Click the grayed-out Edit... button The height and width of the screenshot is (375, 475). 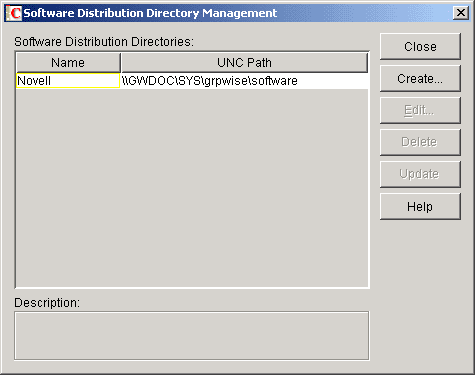tap(420, 110)
